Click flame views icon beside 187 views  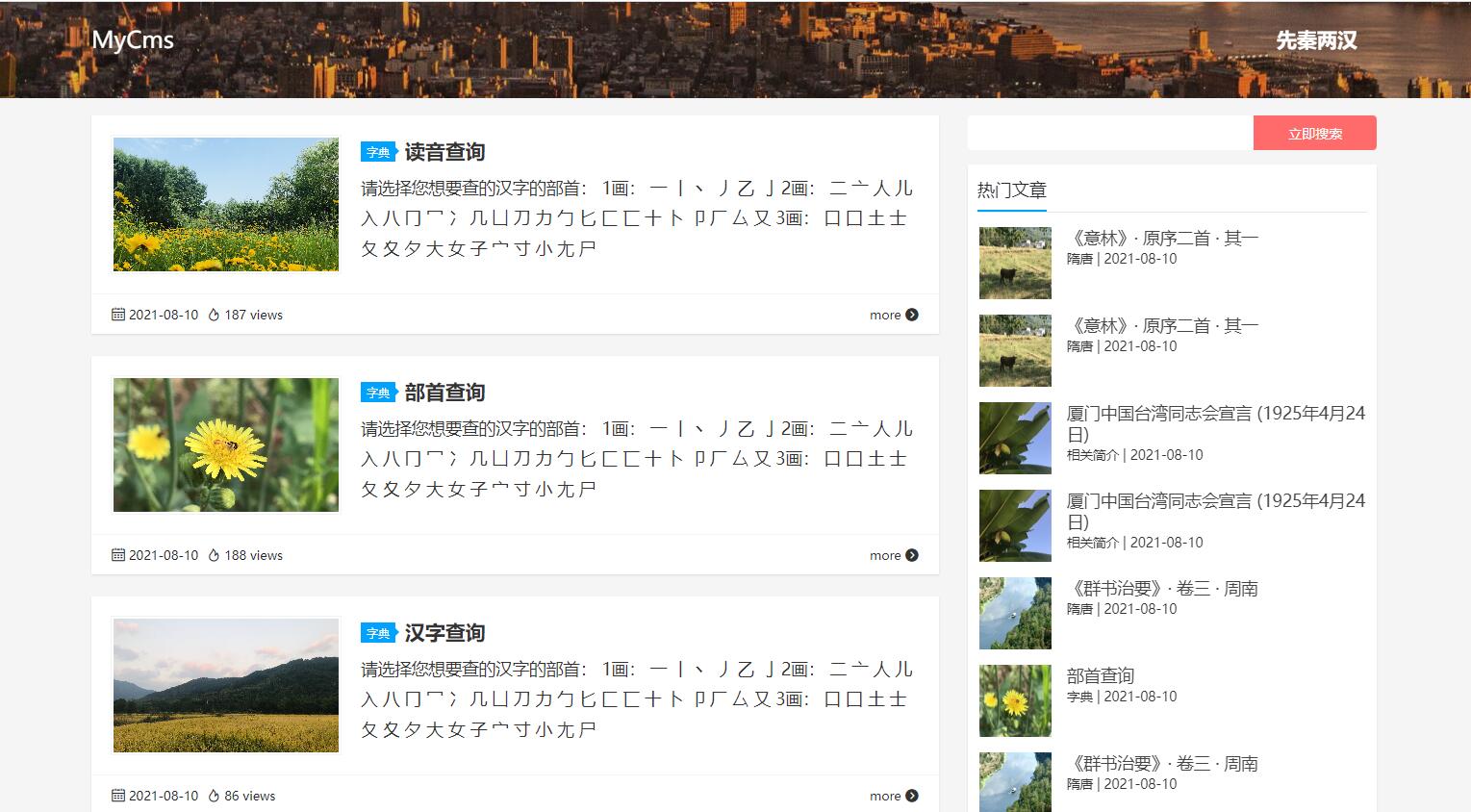coord(214,315)
